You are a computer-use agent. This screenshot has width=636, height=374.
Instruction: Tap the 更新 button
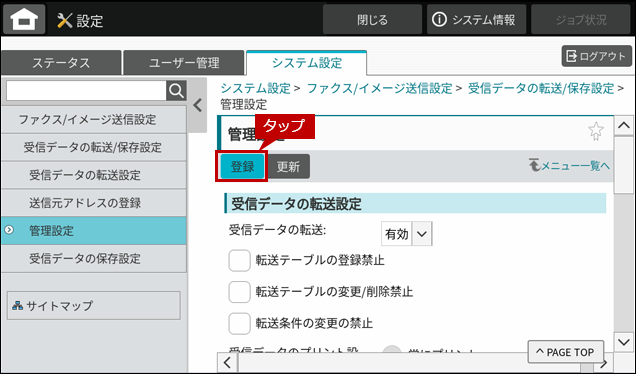point(288,166)
